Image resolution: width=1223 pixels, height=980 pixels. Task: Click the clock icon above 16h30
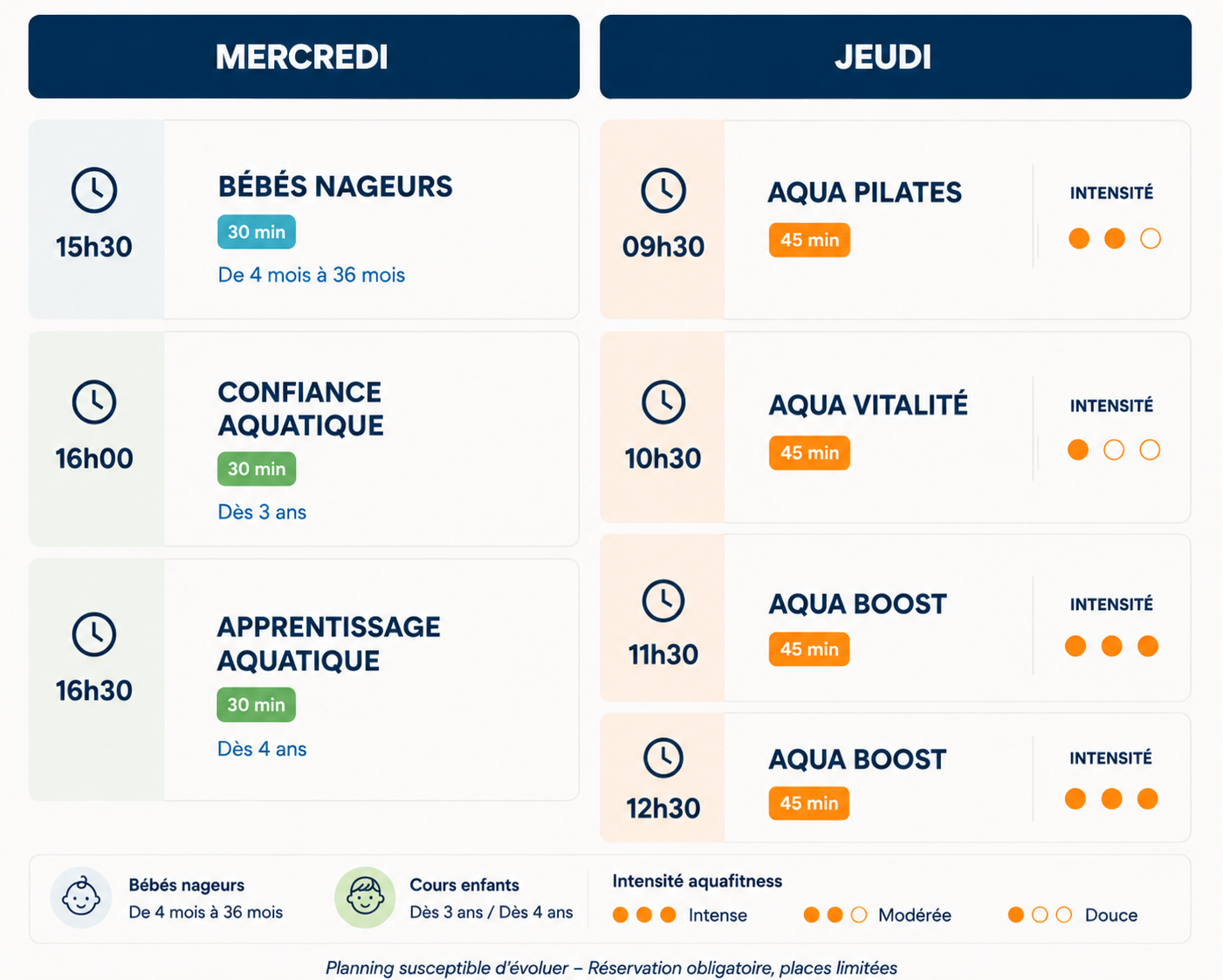pyautogui.click(x=94, y=634)
